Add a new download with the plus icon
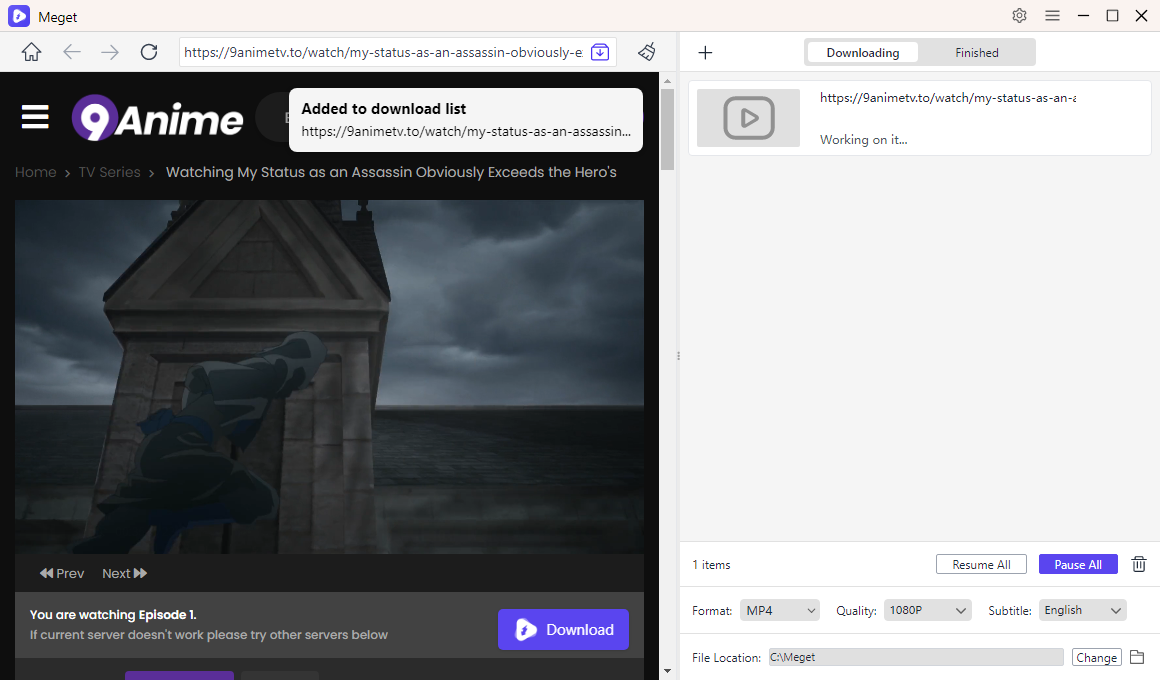The image size is (1160, 680). coord(705,52)
